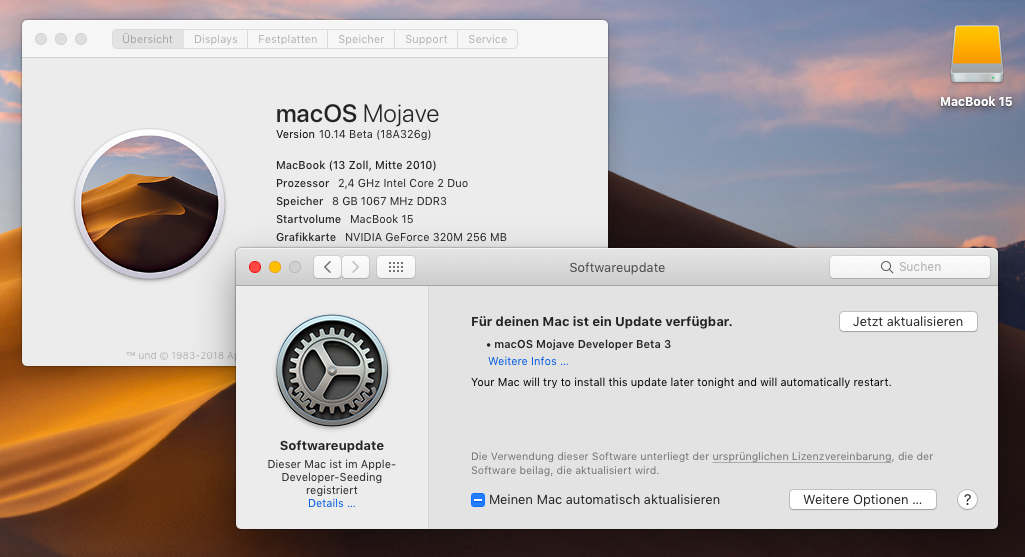Click the Speicher '8 GB 1067 MHz DDR3' line
The width and height of the screenshot is (1025, 557).
click(x=361, y=201)
